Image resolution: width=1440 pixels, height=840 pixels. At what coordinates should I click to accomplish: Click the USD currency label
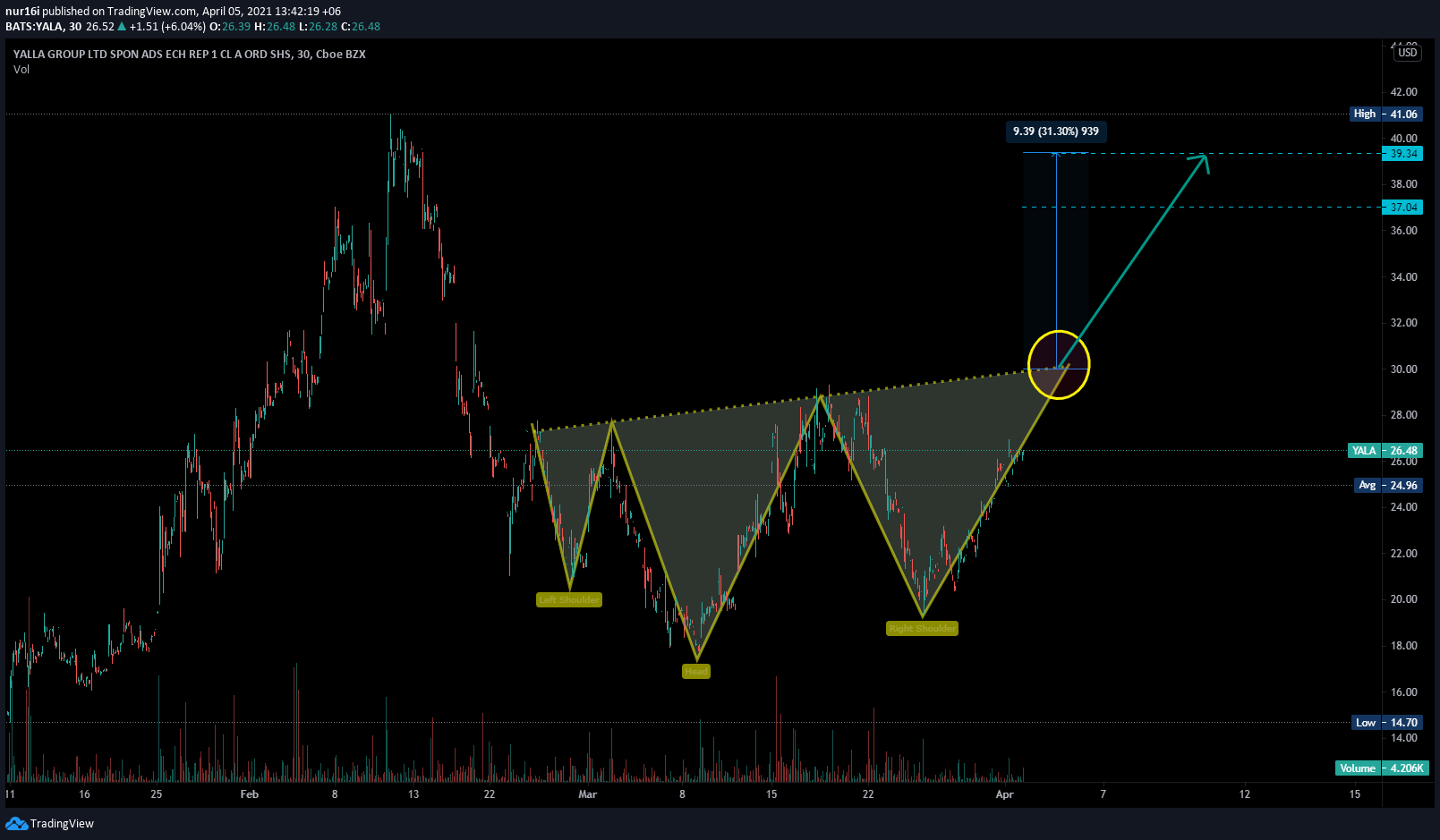click(1408, 53)
